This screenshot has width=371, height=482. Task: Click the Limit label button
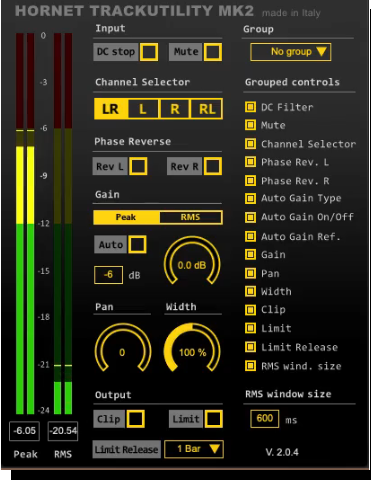tap(186, 419)
